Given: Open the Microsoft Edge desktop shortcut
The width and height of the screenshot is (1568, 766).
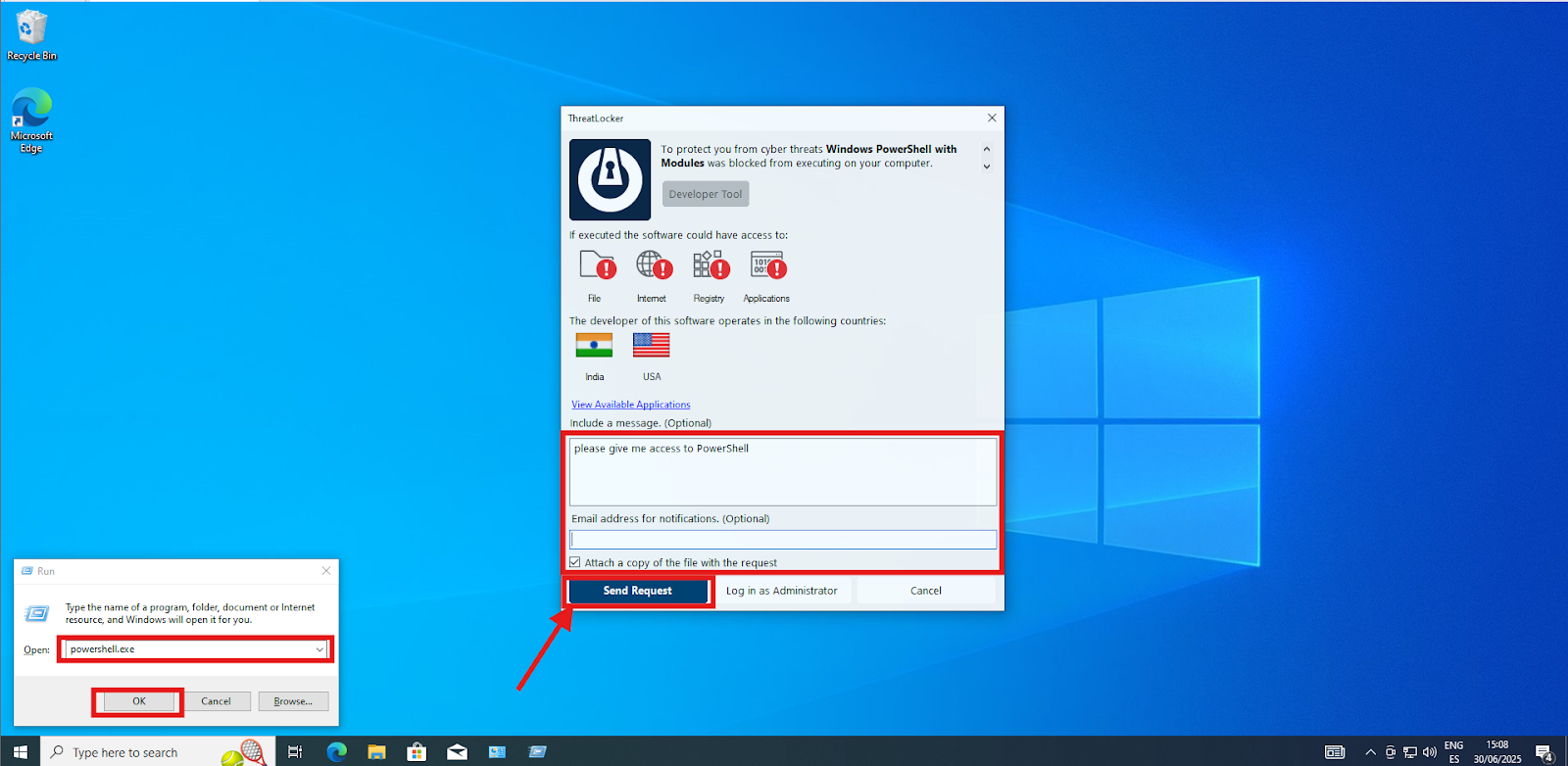Looking at the screenshot, I should (31, 120).
